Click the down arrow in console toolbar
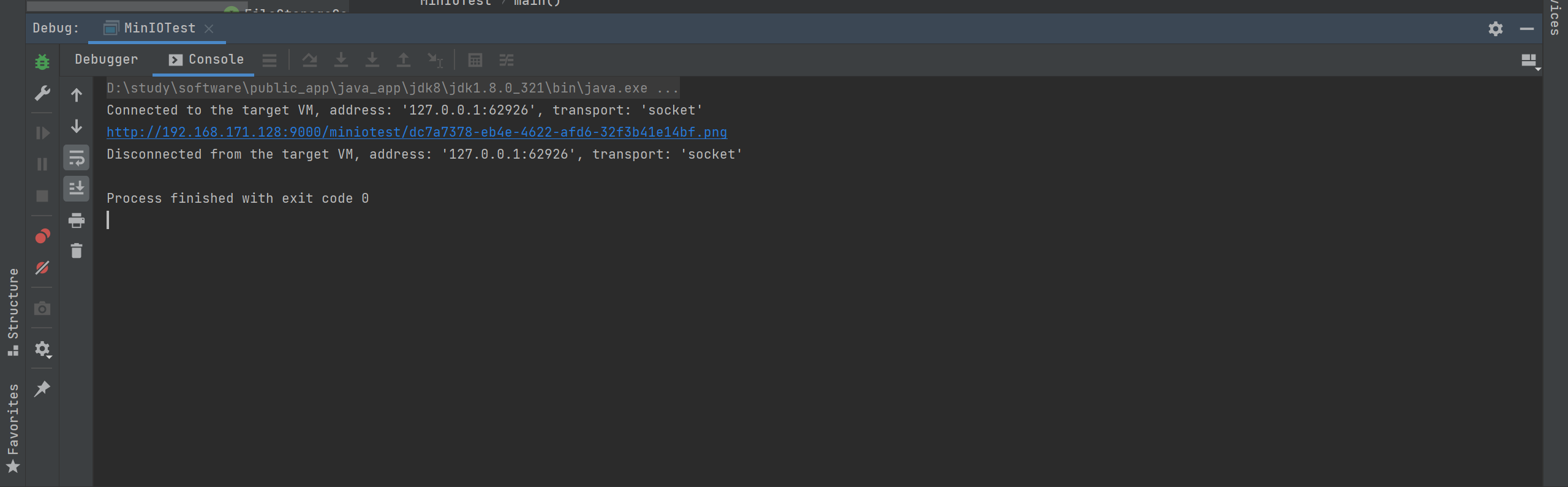This screenshot has height=487, width=1568. pyautogui.click(x=77, y=126)
